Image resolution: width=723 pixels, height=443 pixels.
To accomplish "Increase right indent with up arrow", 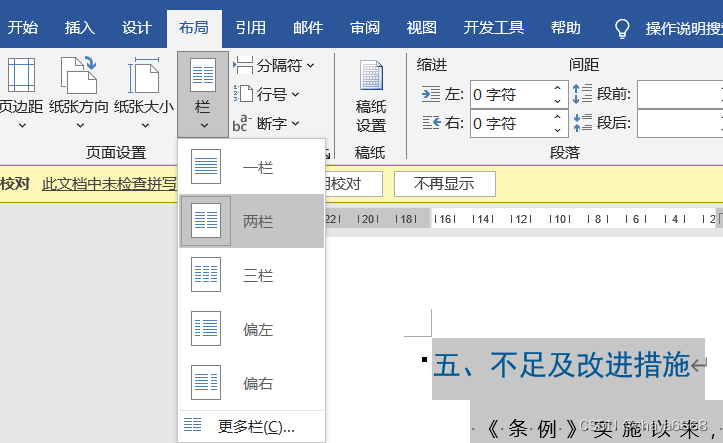I will click(557, 117).
